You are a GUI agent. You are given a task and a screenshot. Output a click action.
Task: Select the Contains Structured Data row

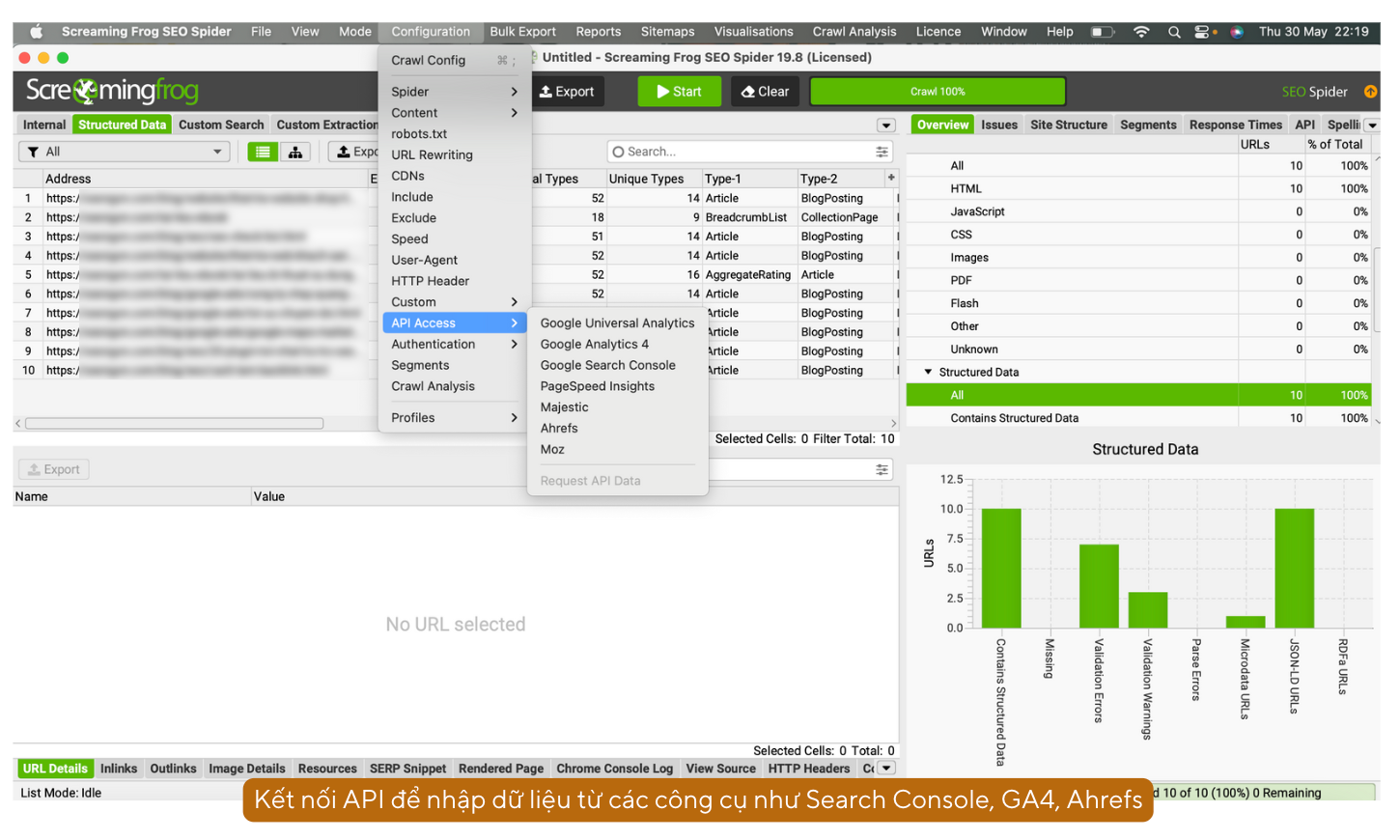pos(1138,418)
